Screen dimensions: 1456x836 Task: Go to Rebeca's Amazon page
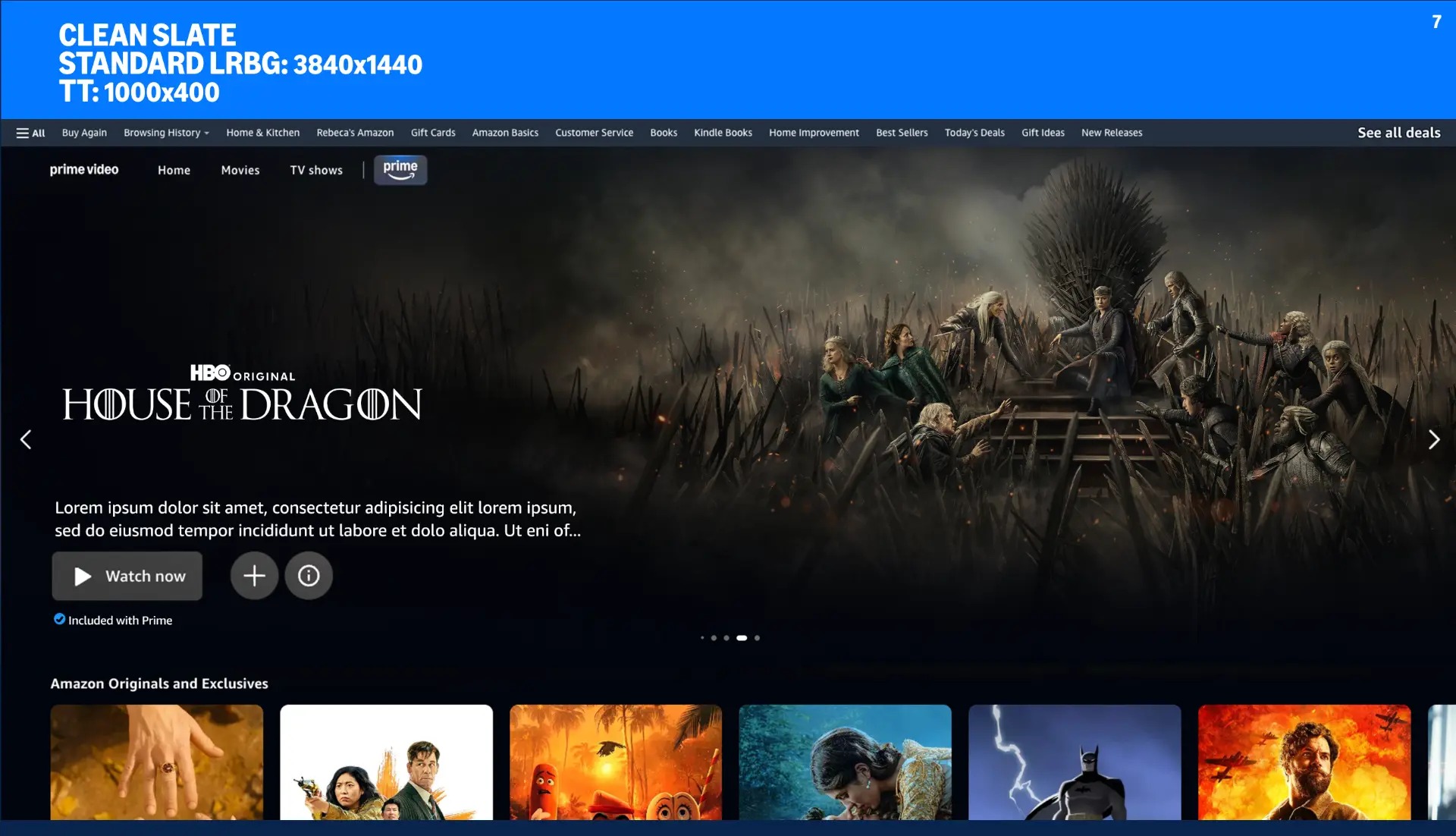355,133
